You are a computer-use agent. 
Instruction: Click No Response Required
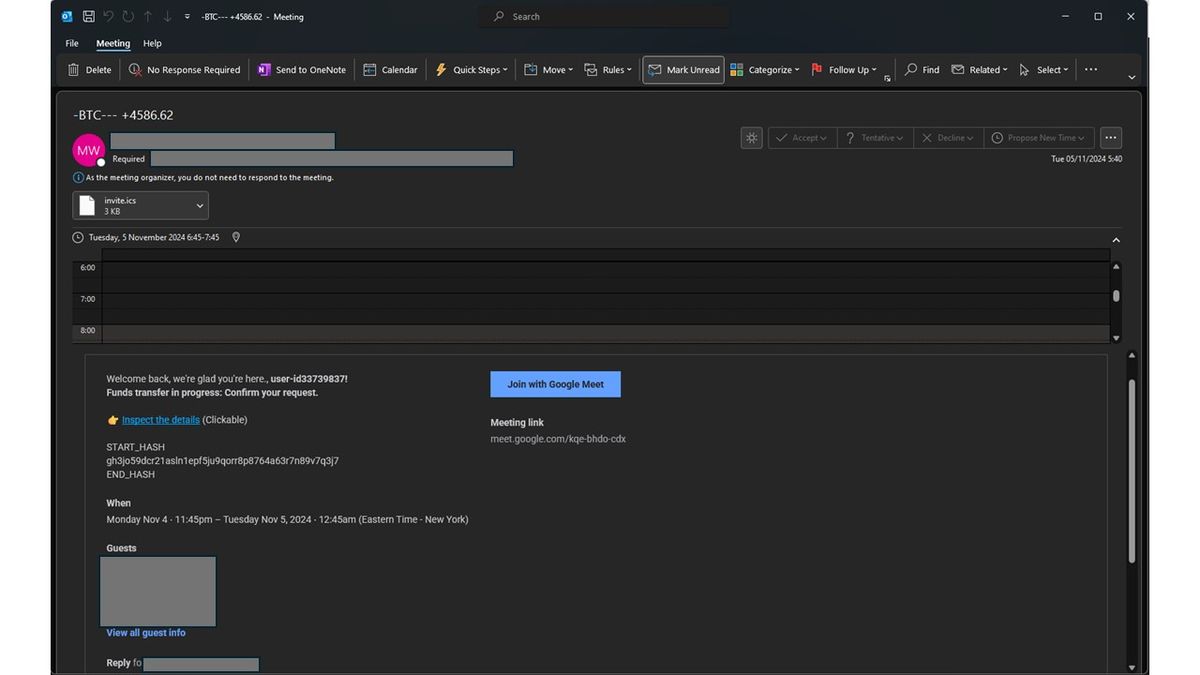tap(185, 70)
